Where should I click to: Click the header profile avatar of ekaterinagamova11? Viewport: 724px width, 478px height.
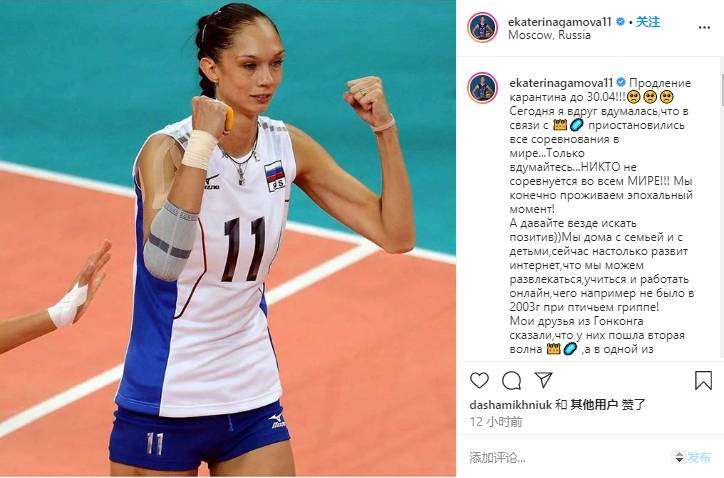(483, 27)
